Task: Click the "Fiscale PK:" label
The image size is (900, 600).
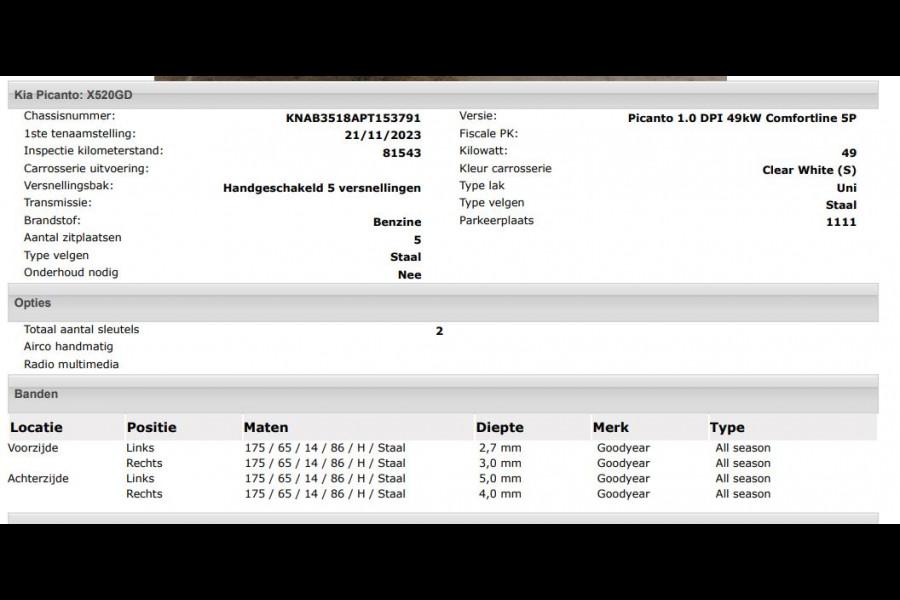Action: 488,133
